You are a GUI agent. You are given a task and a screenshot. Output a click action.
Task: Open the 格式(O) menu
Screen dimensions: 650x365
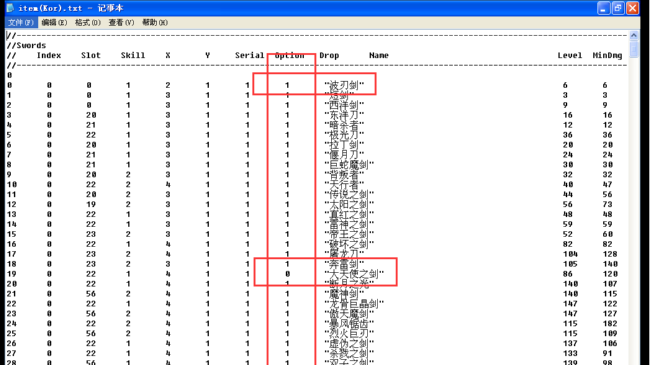(x=87, y=22)
